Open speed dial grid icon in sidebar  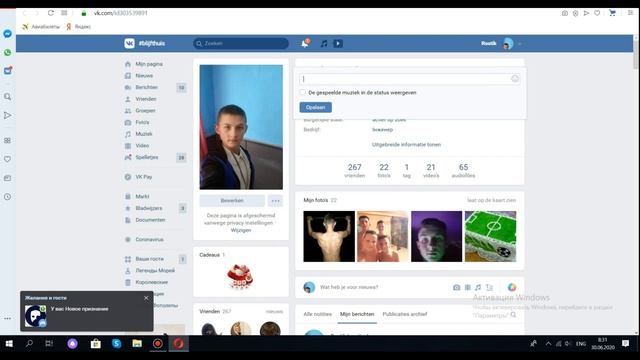point(7,140)
